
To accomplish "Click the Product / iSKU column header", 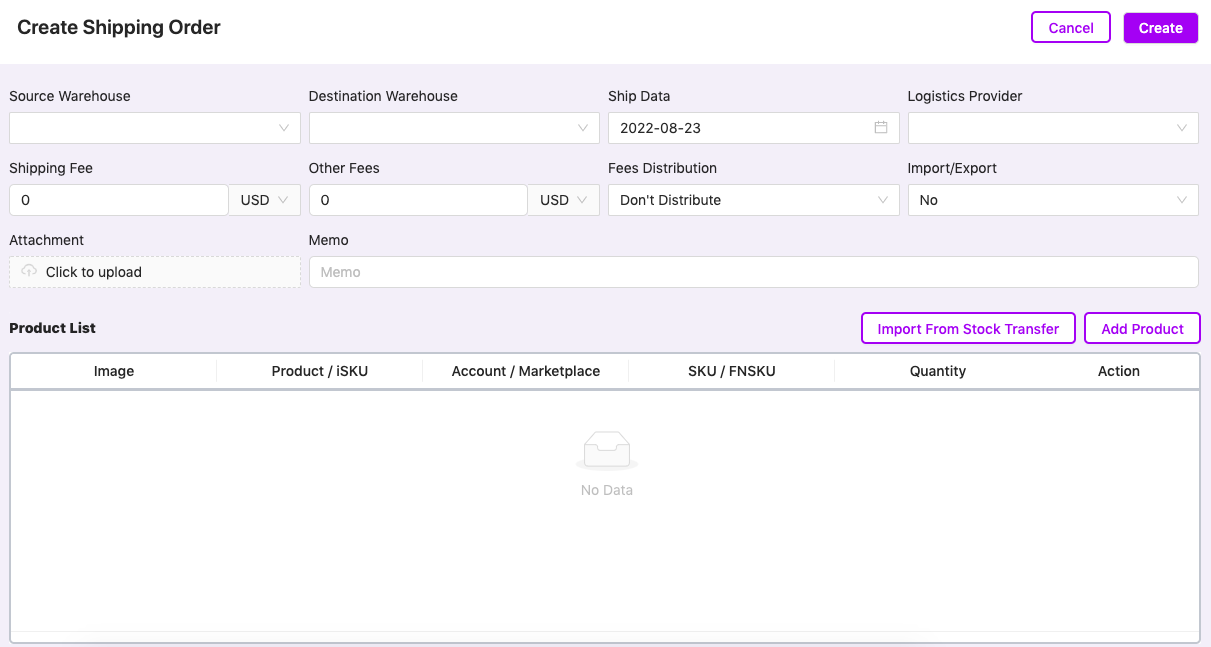I will point(320,371).
